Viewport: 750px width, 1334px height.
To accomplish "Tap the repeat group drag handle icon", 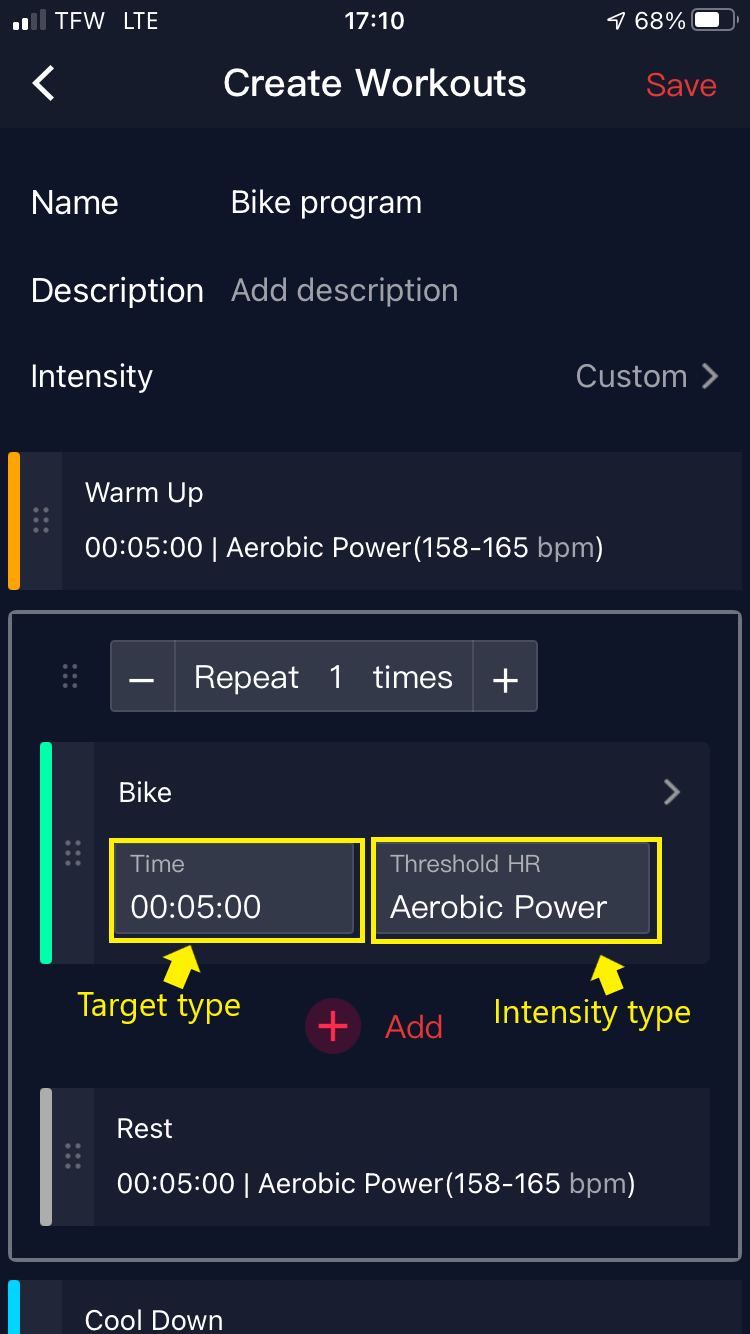I will 70,676.
